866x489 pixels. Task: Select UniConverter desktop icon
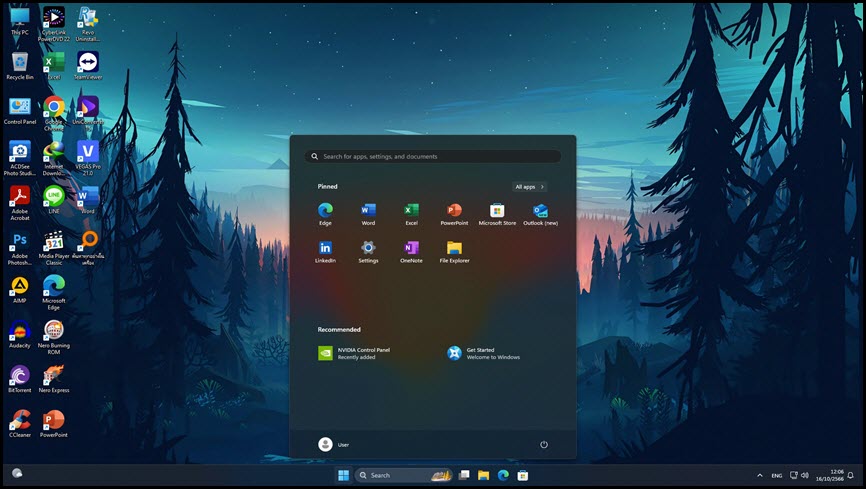click(x=88, y=114)
